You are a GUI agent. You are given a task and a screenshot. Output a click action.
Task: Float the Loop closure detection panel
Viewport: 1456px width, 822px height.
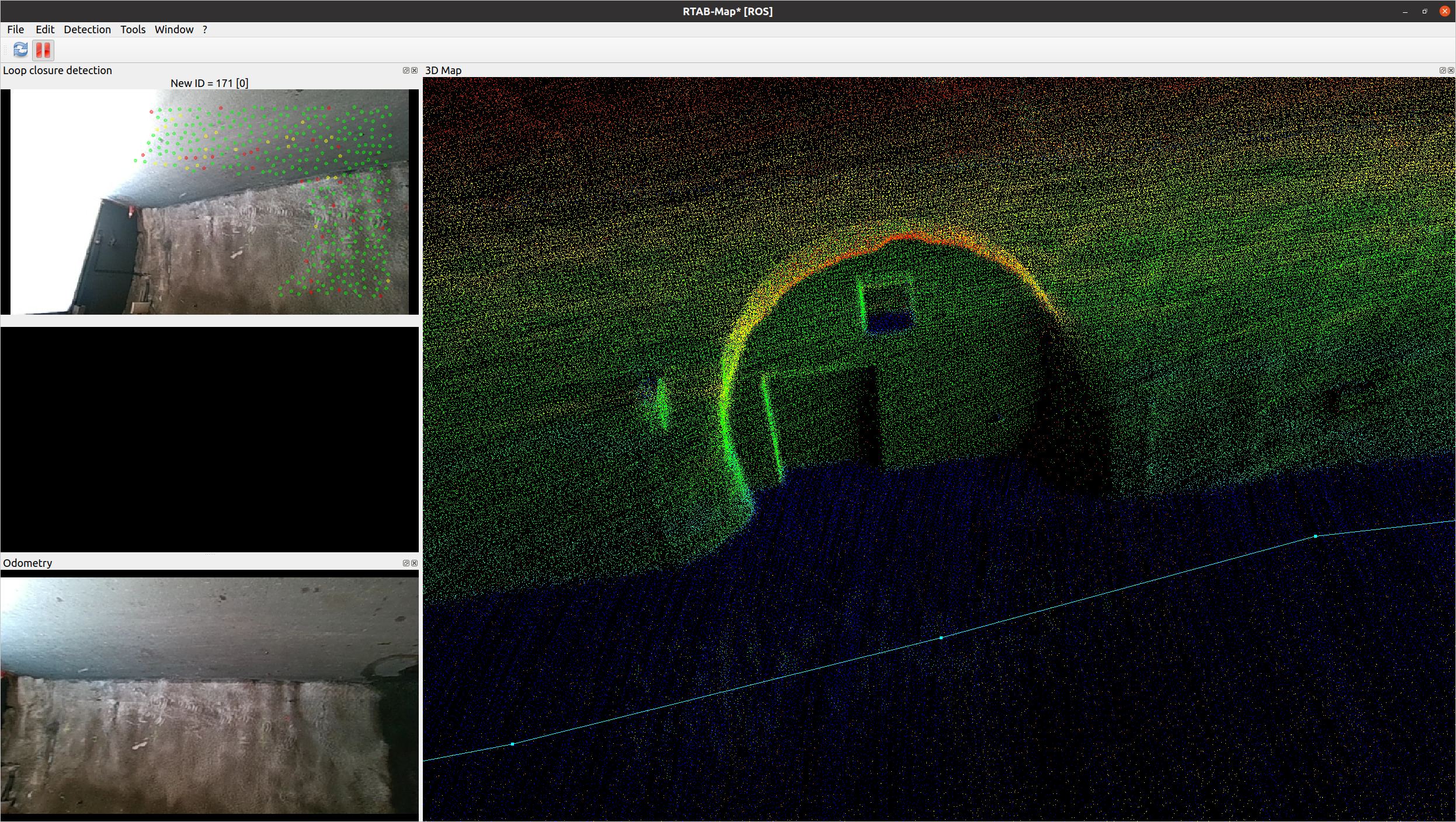point(406,70)
